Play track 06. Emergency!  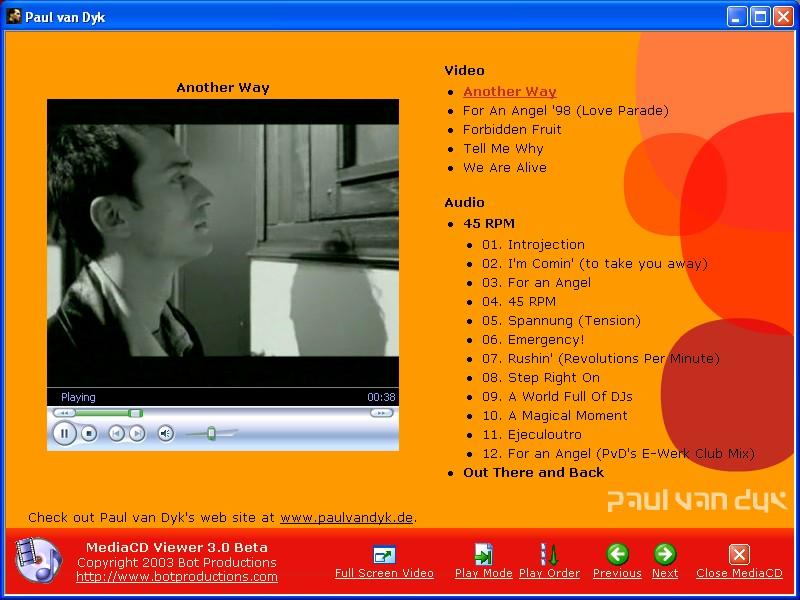(533, 340)
